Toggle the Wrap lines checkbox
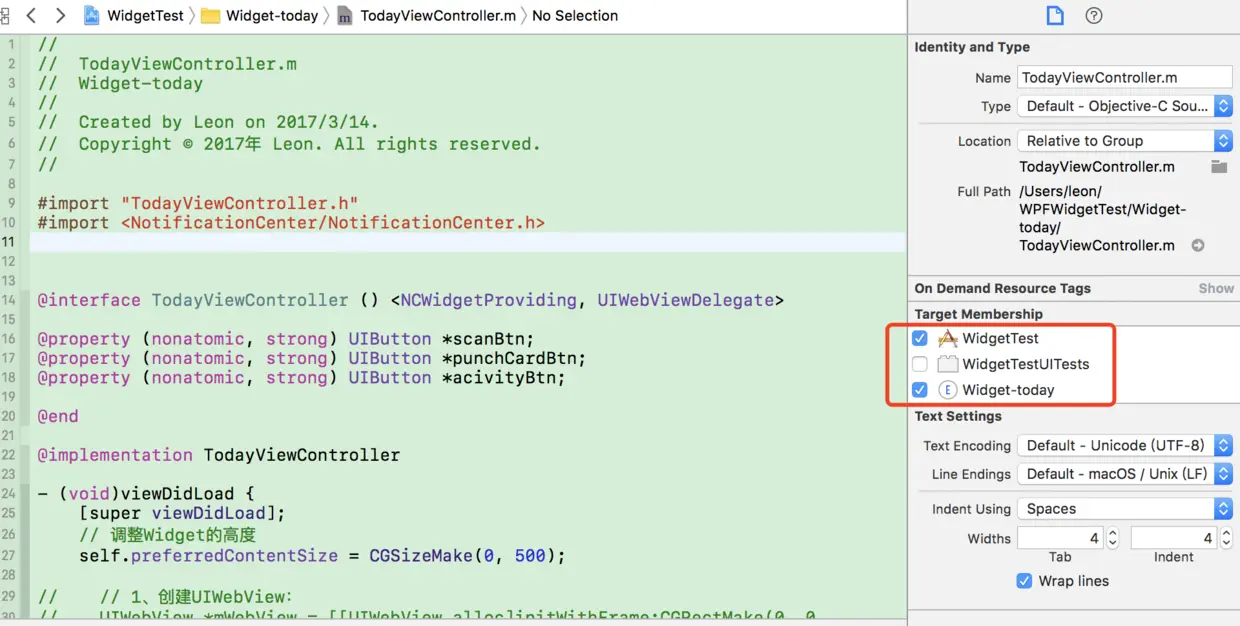The image size is (1240, 626). click(1024, 581)
